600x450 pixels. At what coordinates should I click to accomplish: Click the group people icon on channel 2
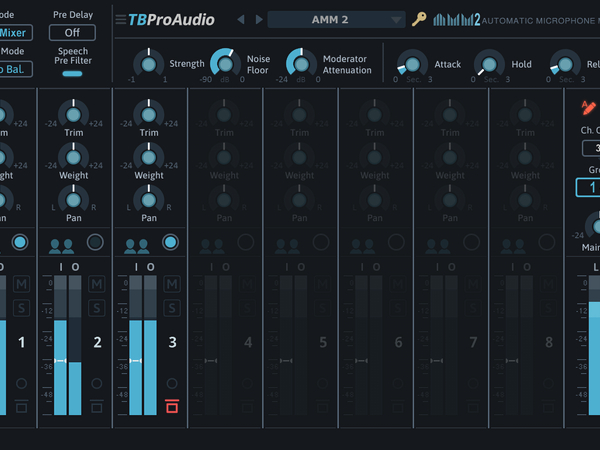61,243
